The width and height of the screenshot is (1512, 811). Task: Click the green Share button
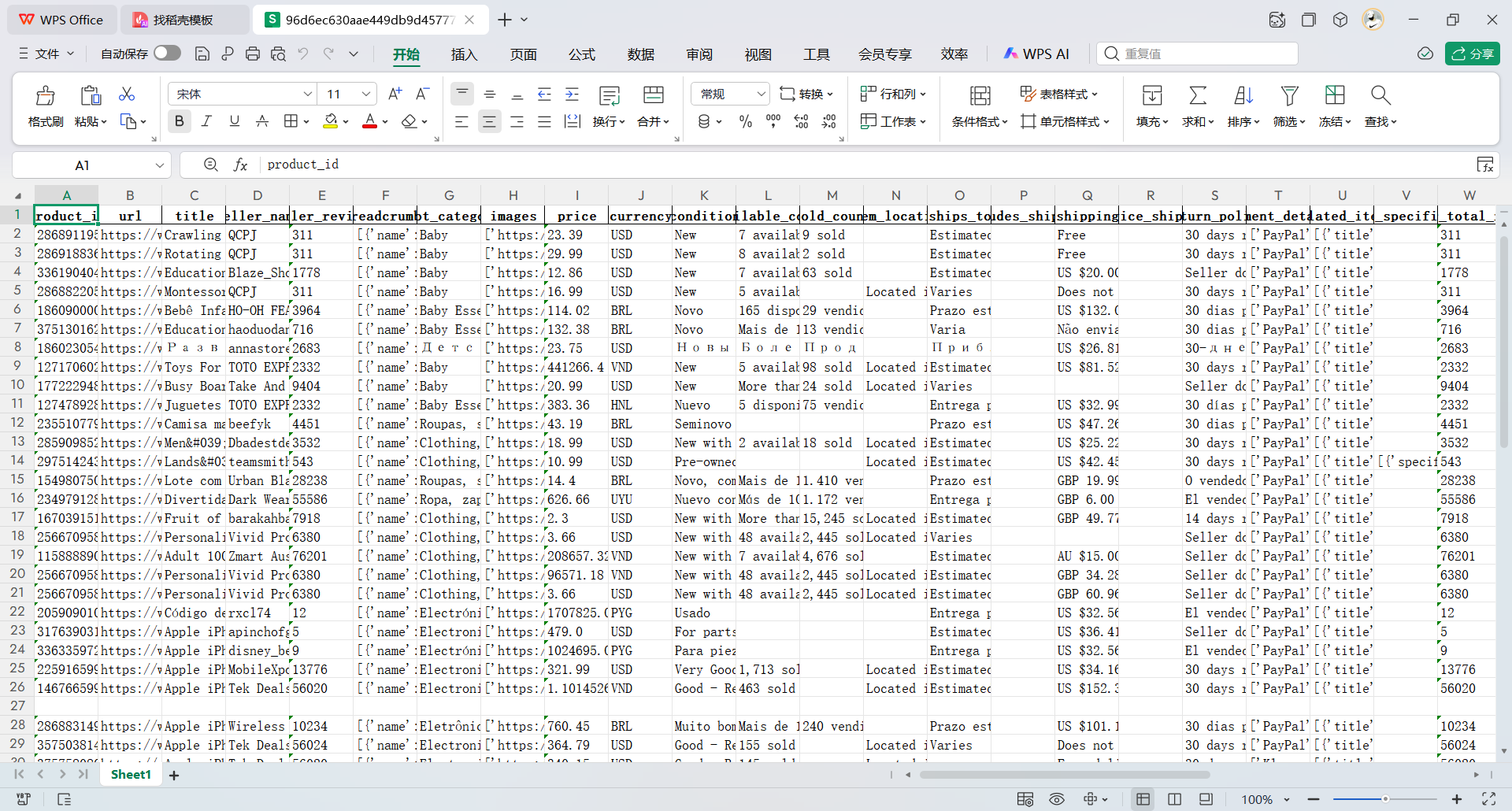tap(1472, 54)
